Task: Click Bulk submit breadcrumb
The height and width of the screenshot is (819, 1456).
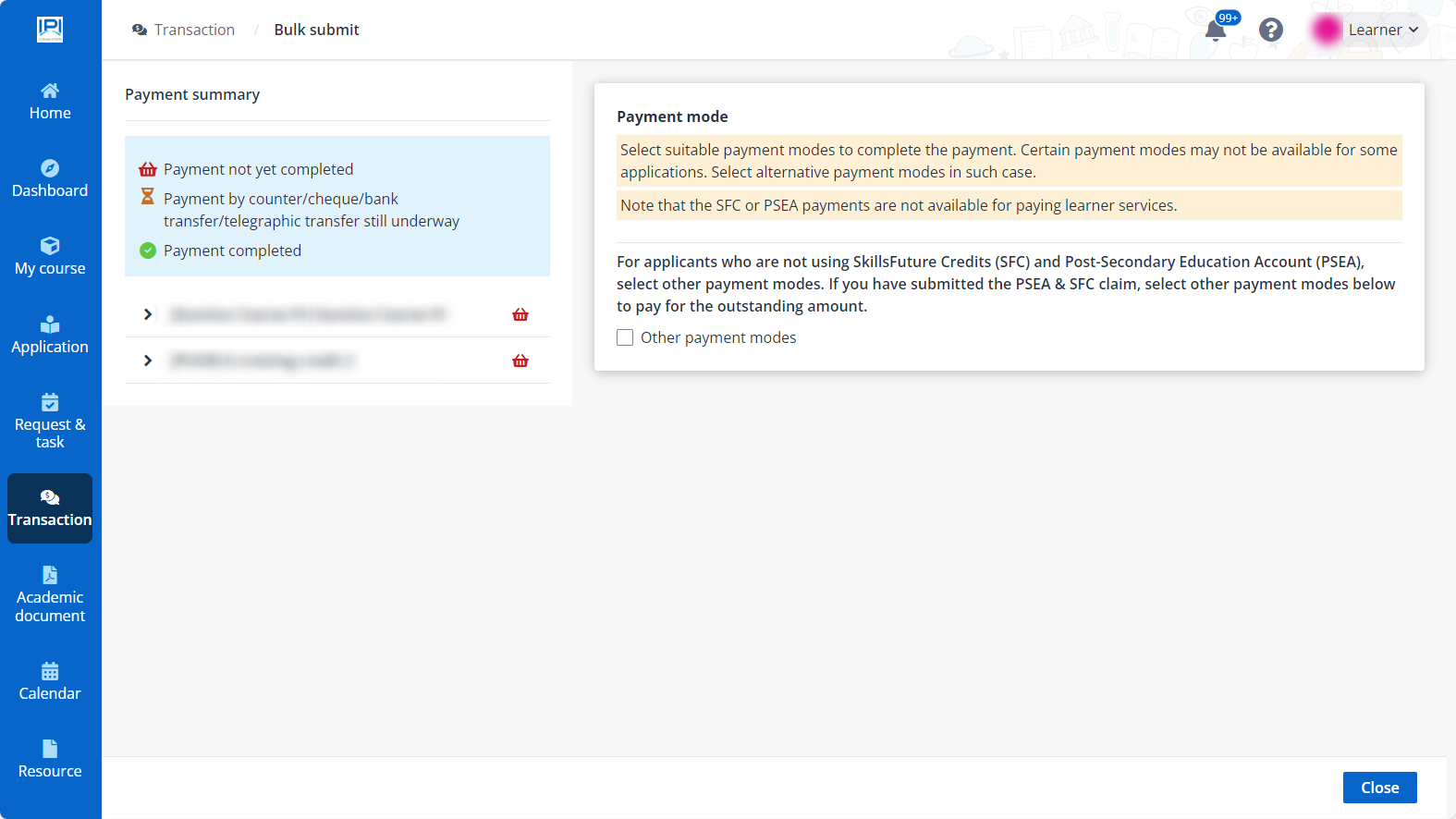Action: pyautogui.click(x=316, y=30)
